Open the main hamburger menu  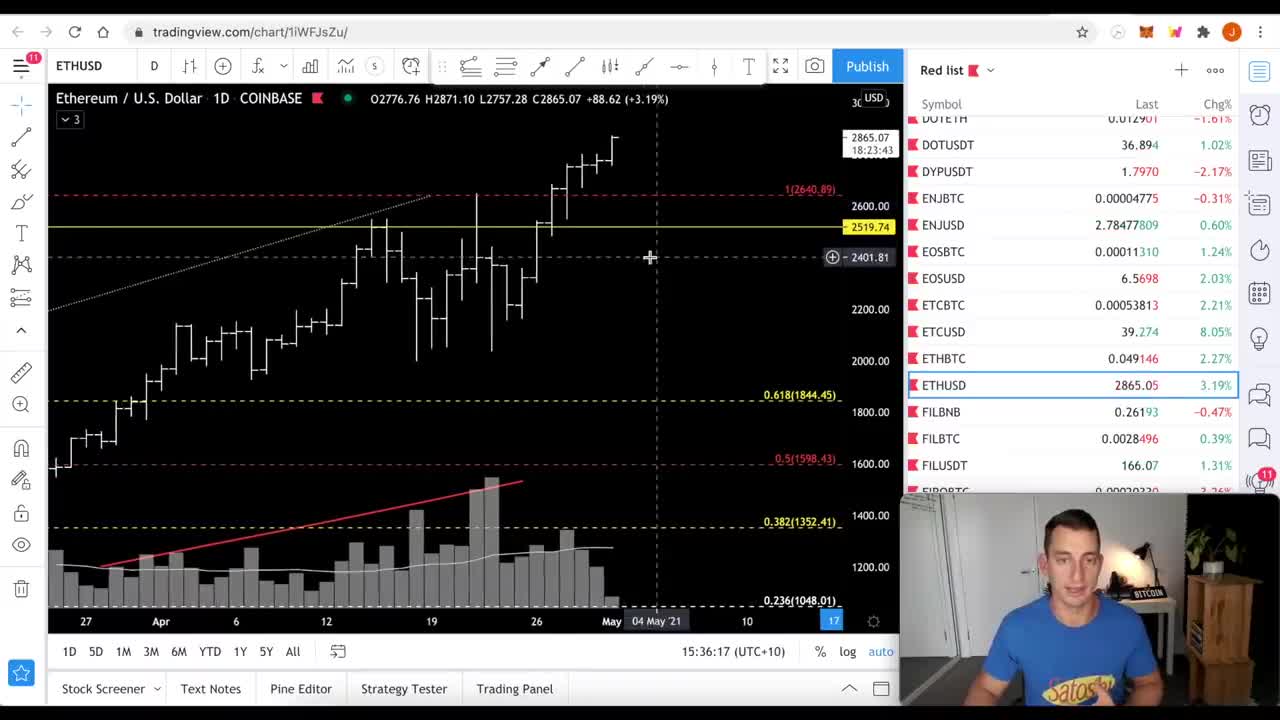point(21,67)
